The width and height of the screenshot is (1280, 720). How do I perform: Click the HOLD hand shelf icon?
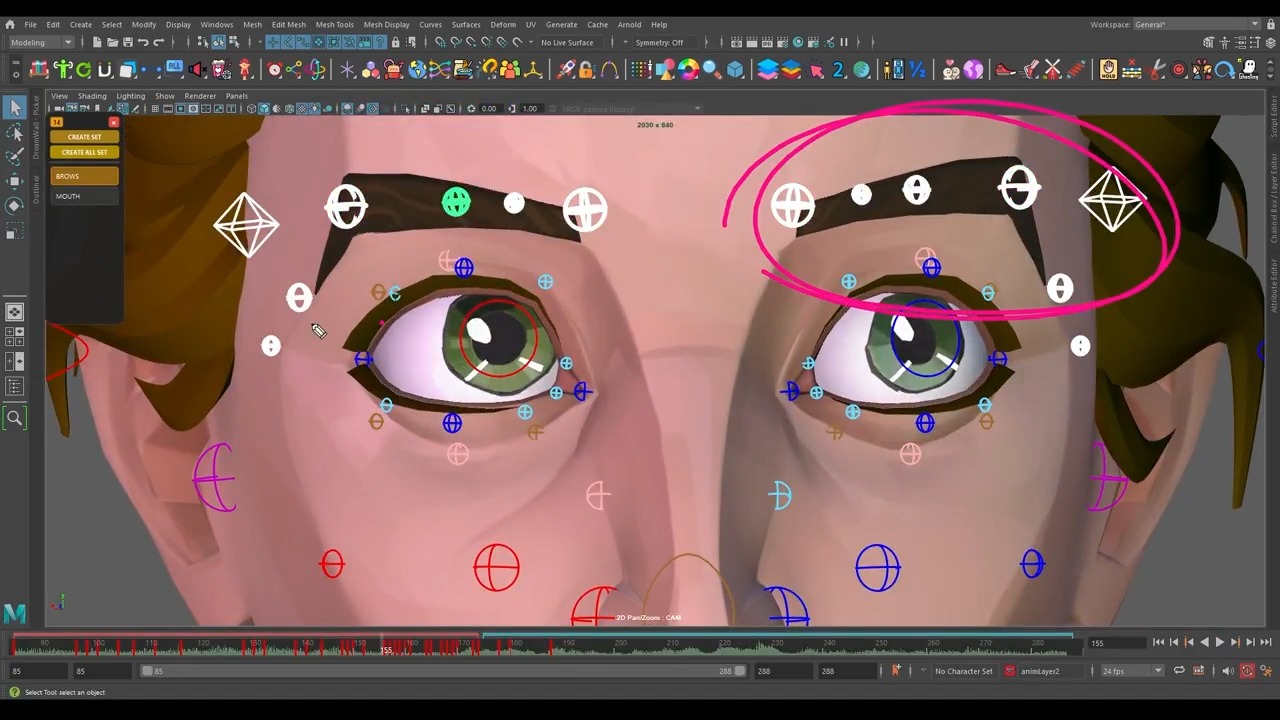(x=1108, y=69)
